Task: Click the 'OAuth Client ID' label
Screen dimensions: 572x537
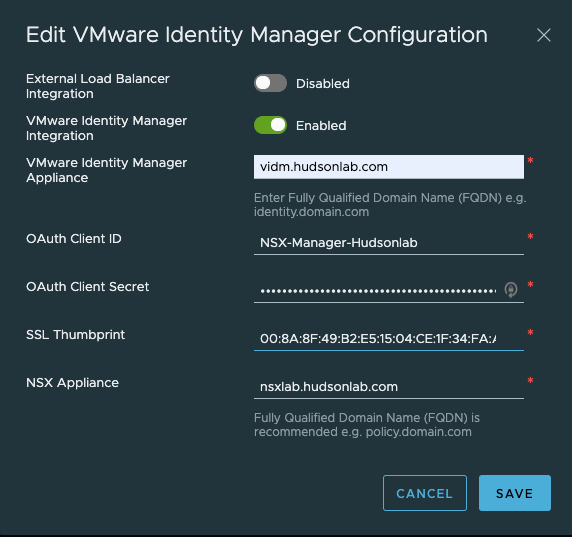Action: [x=74, y=239]
